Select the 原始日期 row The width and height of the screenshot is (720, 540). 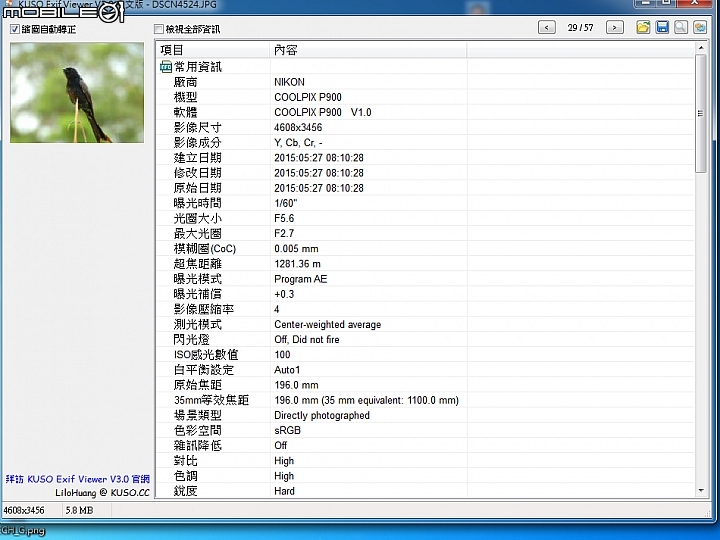pyautogui.click(x=425, y=188)
